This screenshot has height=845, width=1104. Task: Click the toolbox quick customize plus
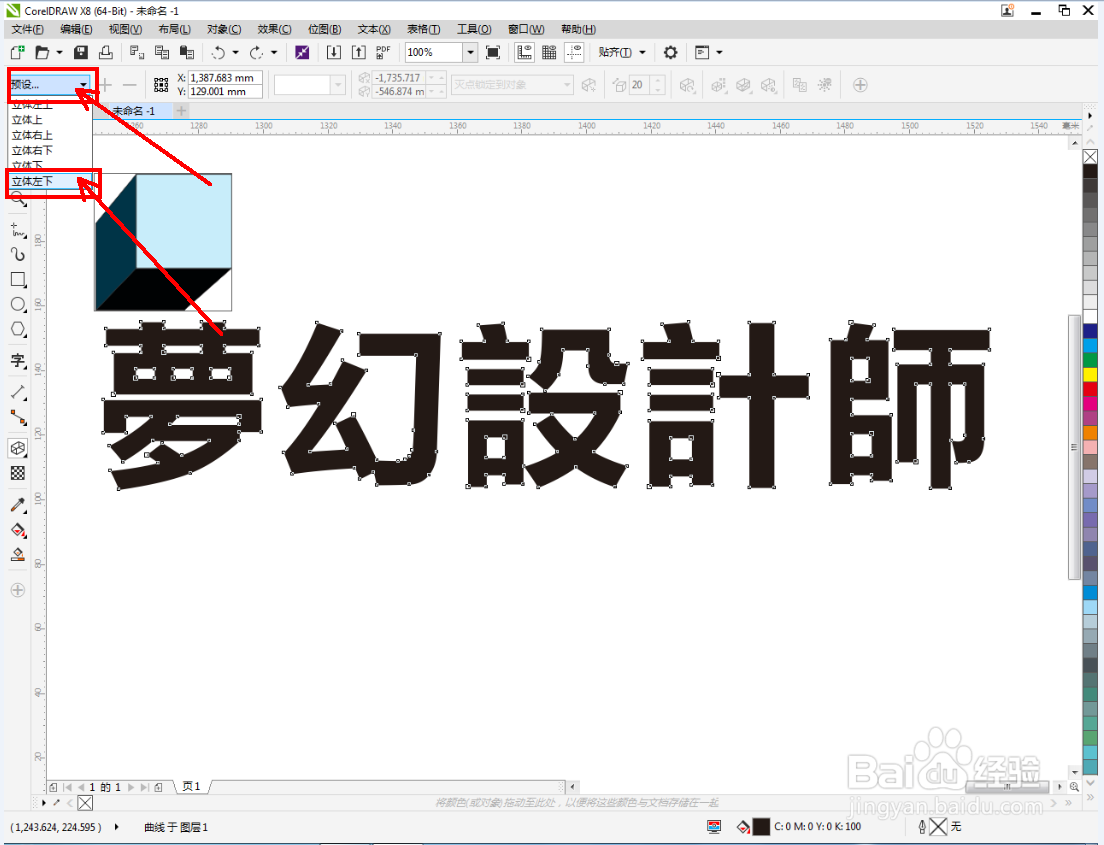coord(18,590)
